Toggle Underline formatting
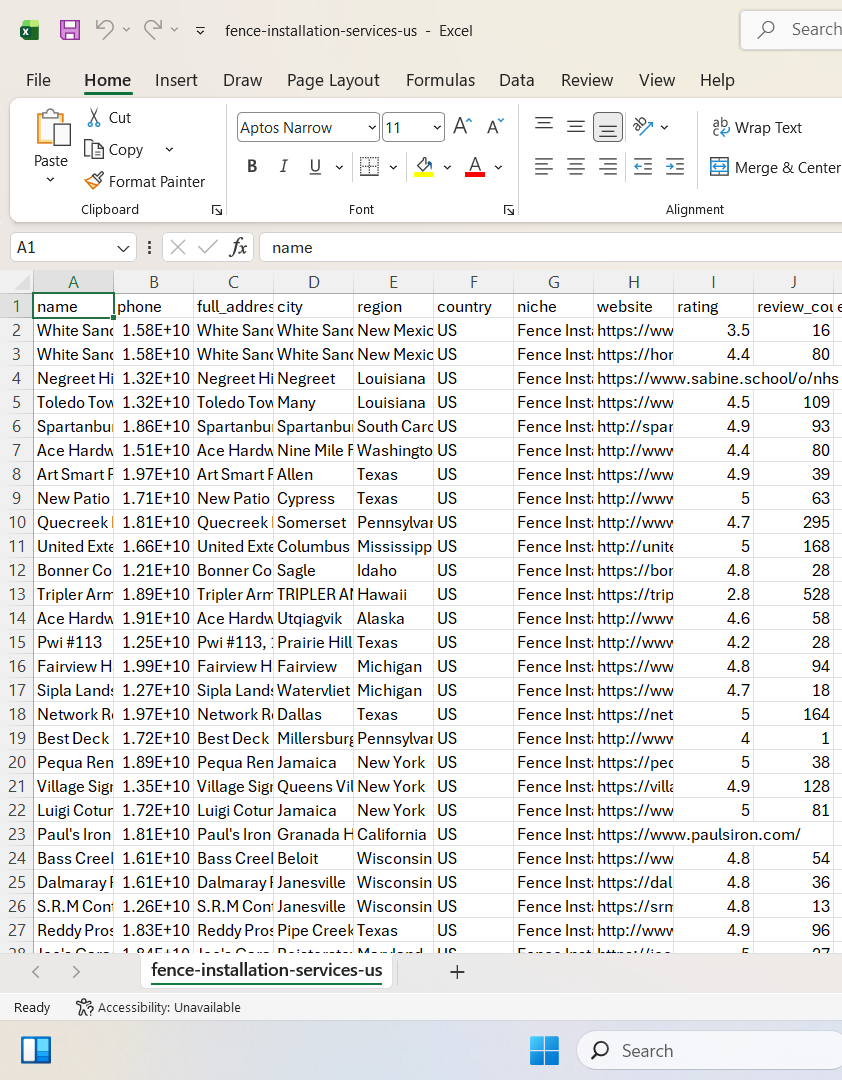Viewport: 842px width, 1080px height. (x=315, y=167)
